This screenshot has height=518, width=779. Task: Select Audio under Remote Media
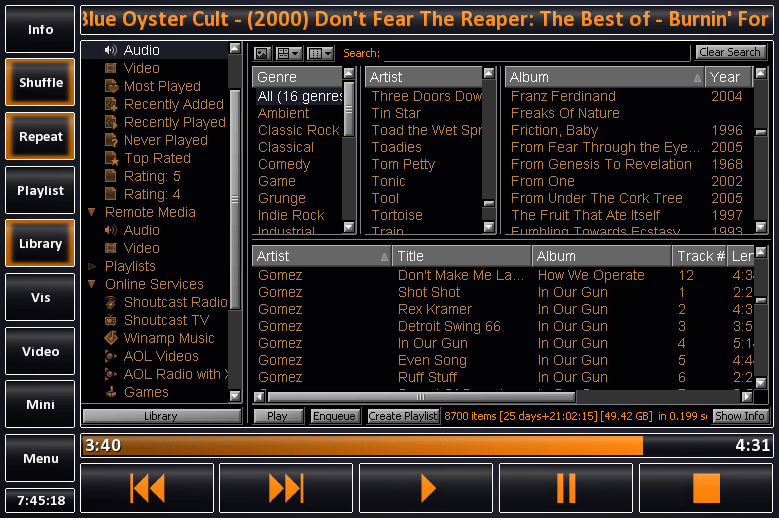142,230
